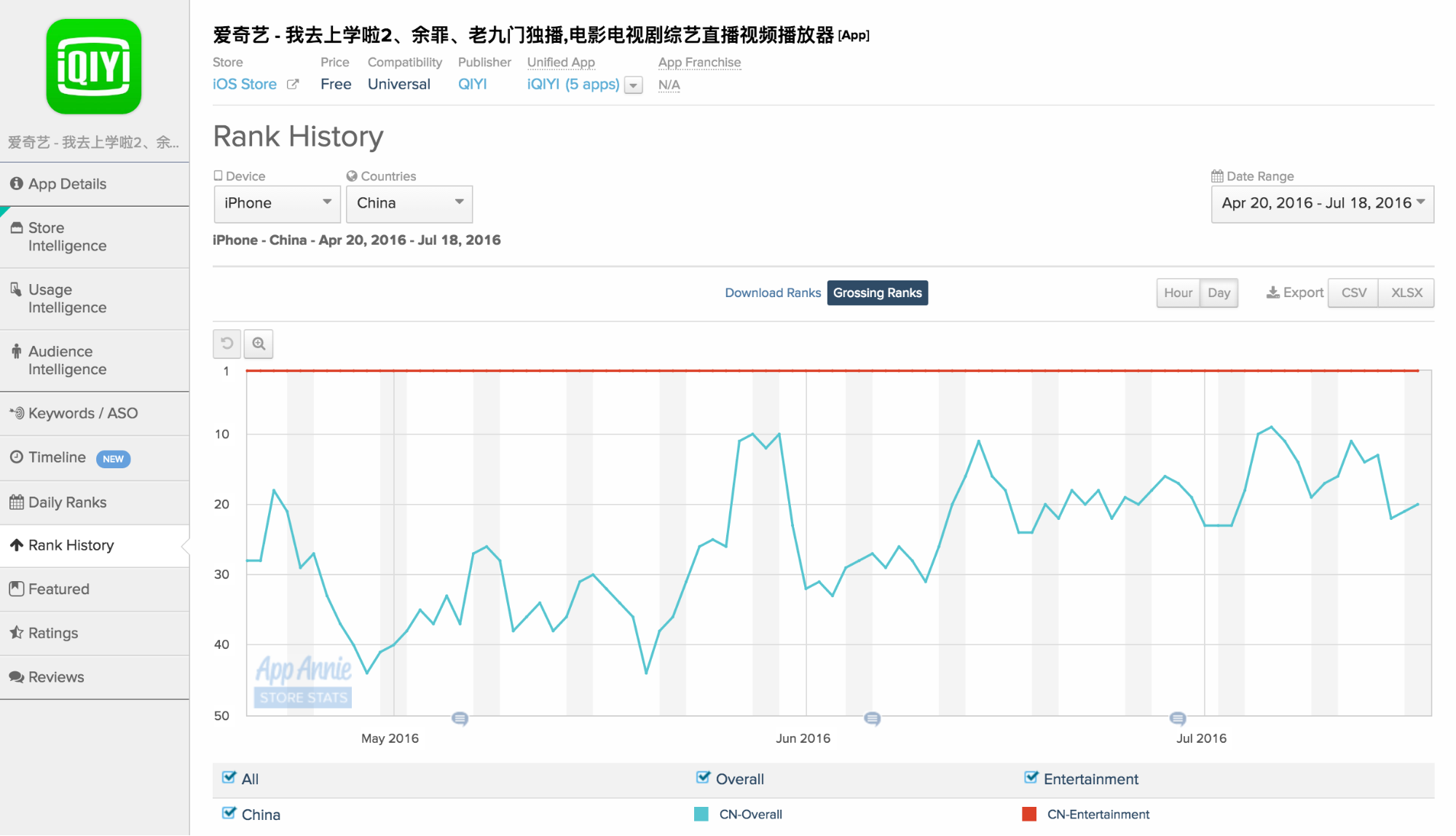Open Ratings star sidebar item

53,633
